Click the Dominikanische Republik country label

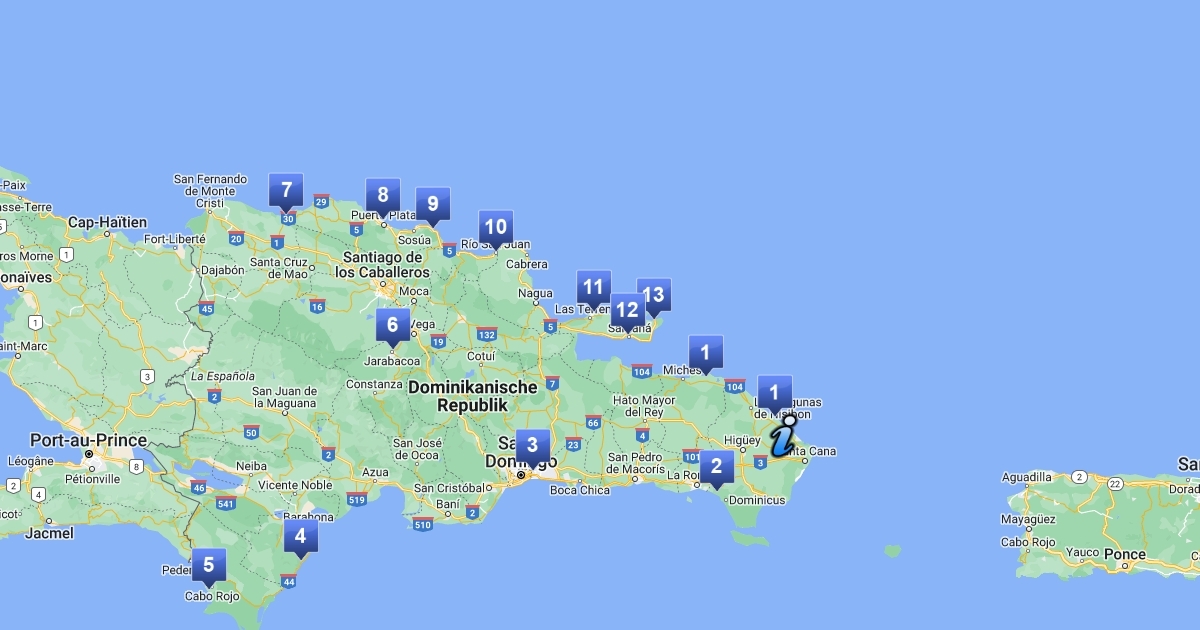pyautogui.click(x=472, y=396)
